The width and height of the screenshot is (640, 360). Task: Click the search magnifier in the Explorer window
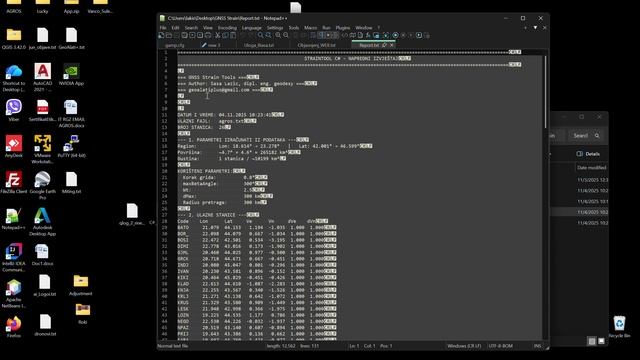click(597, 136)
